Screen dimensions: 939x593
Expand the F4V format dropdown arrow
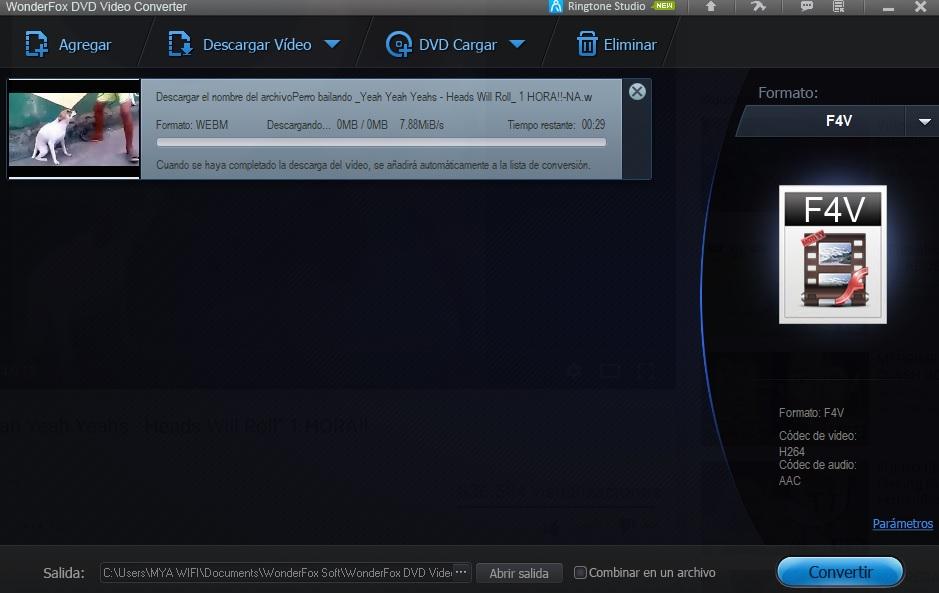[921, 122]
